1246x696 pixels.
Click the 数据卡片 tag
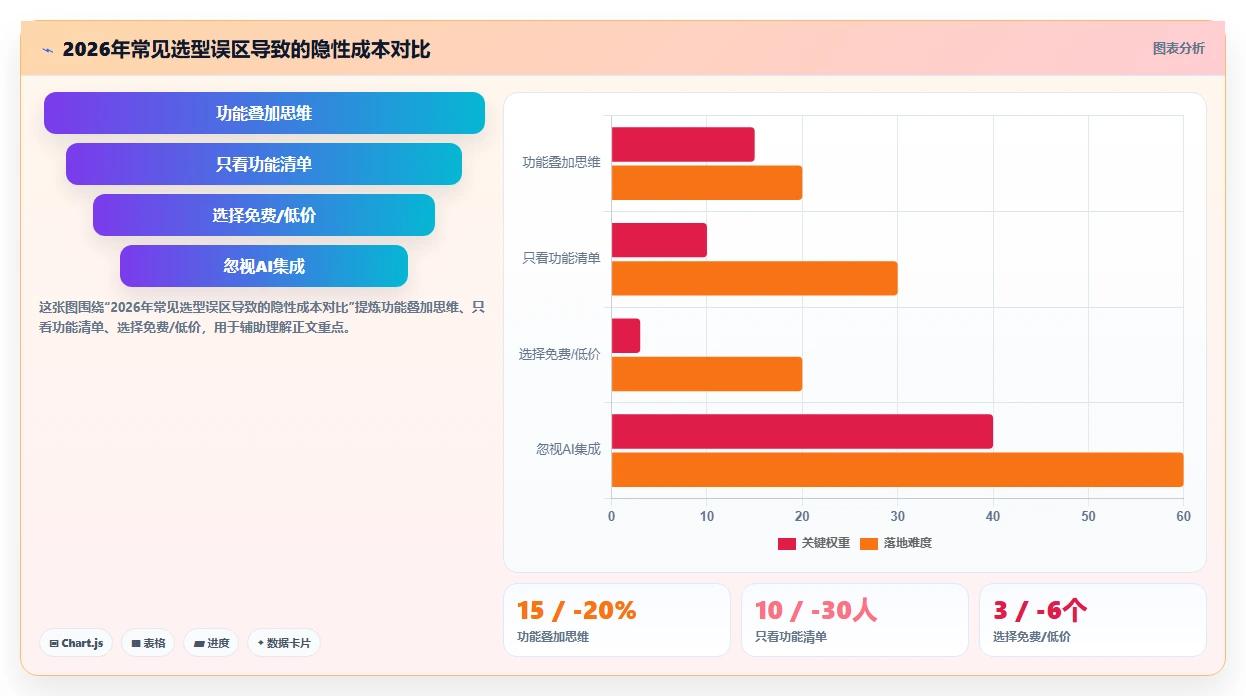[284, 643]
